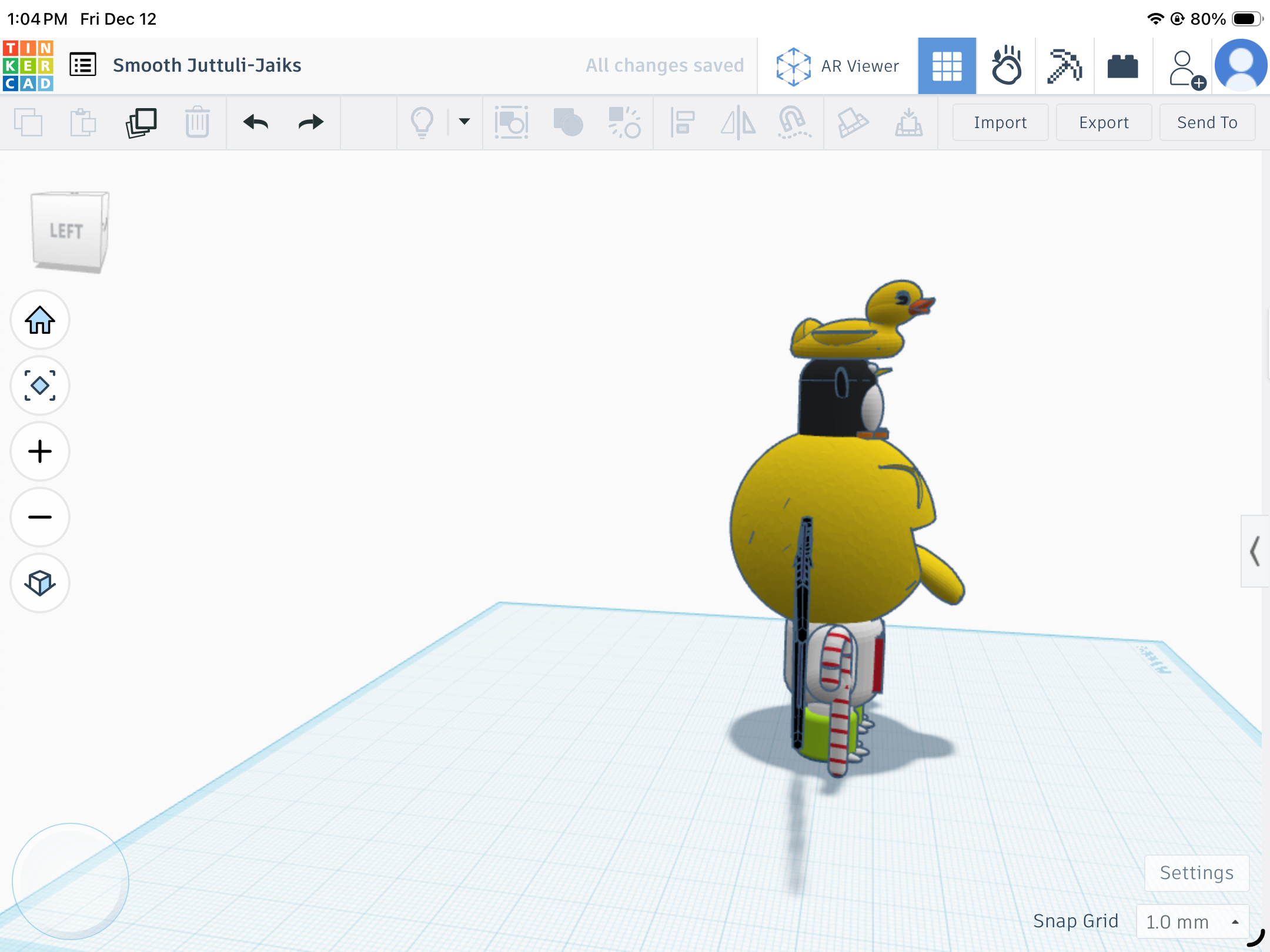Open the Snap Grid 1.0 mm dropdown
Viewport: 1270px width, 952px height.
1192,921
